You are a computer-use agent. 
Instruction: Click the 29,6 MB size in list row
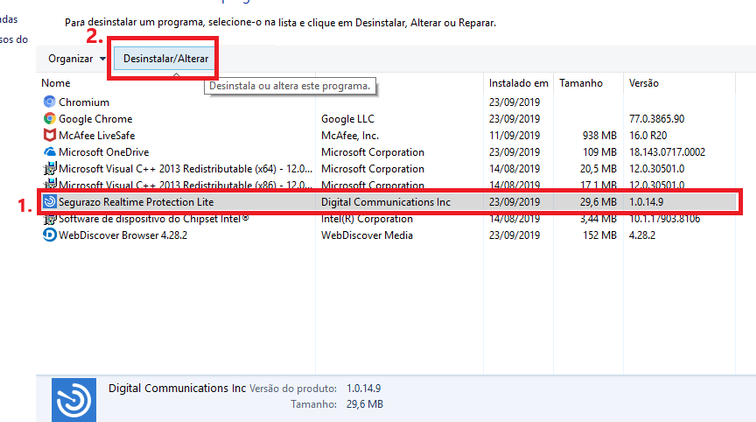(x=598, y=202)
